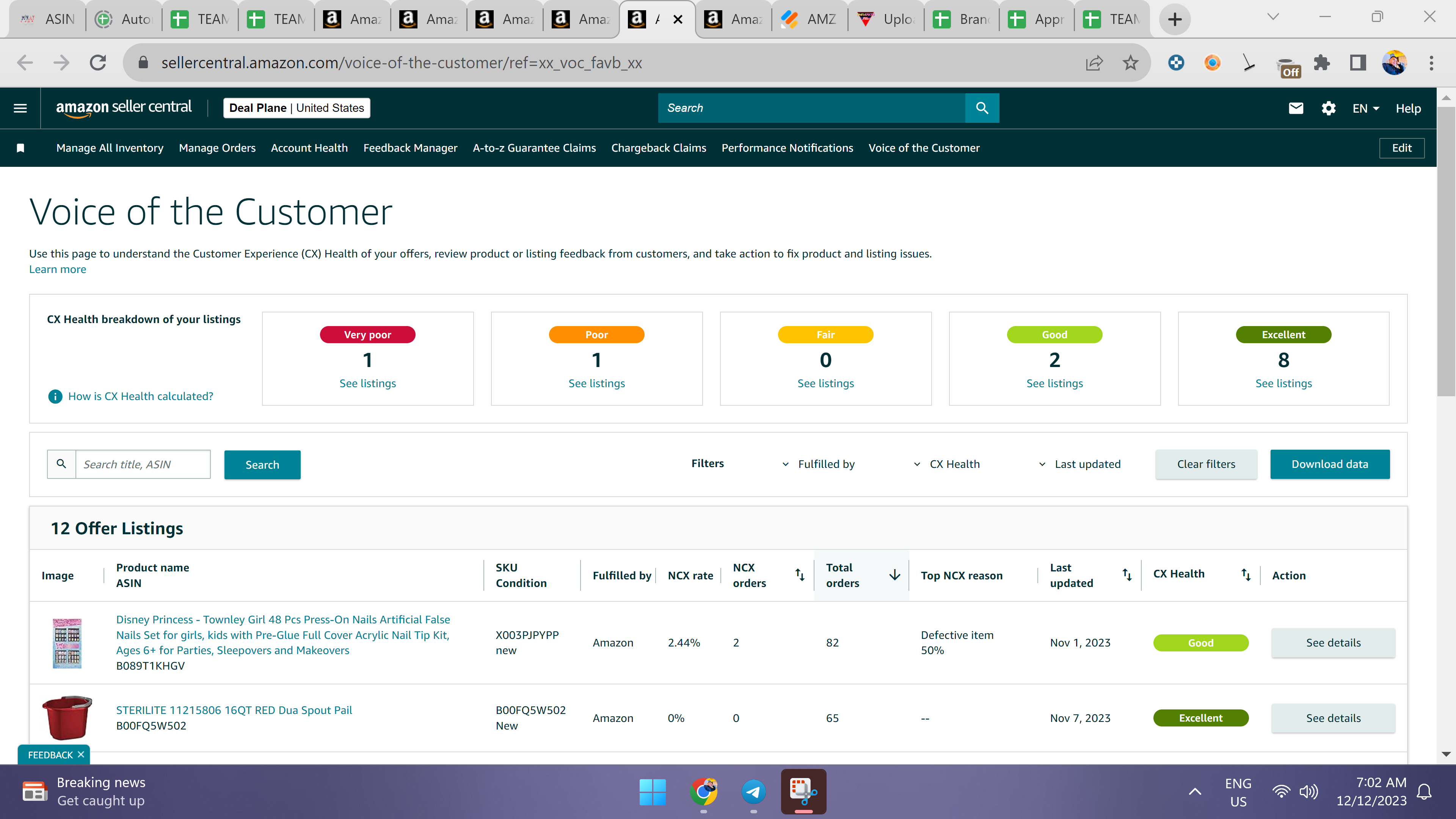Expand the CX Health filter dropdown

(947, 464)
